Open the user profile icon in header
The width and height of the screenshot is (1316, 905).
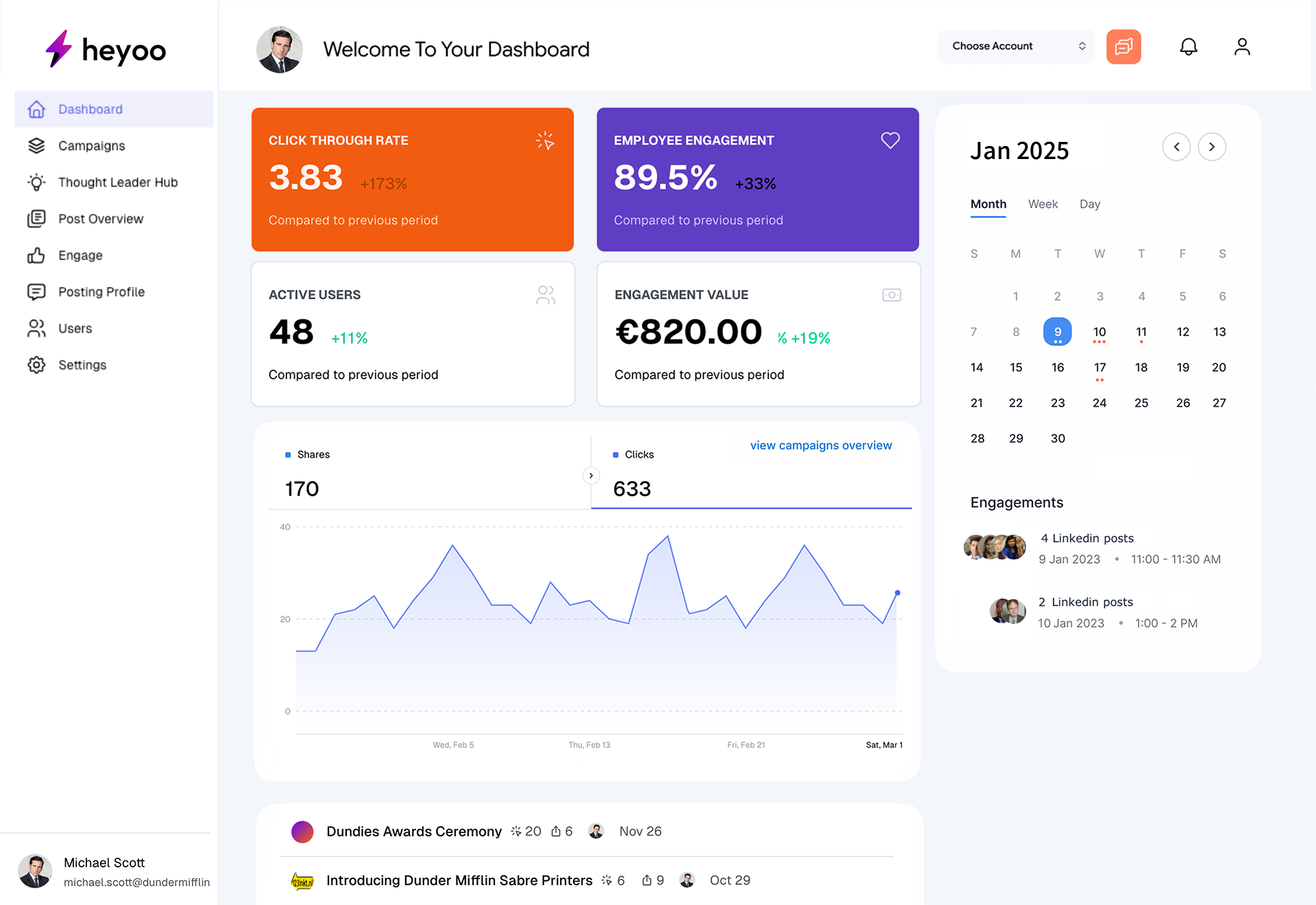1241,47
